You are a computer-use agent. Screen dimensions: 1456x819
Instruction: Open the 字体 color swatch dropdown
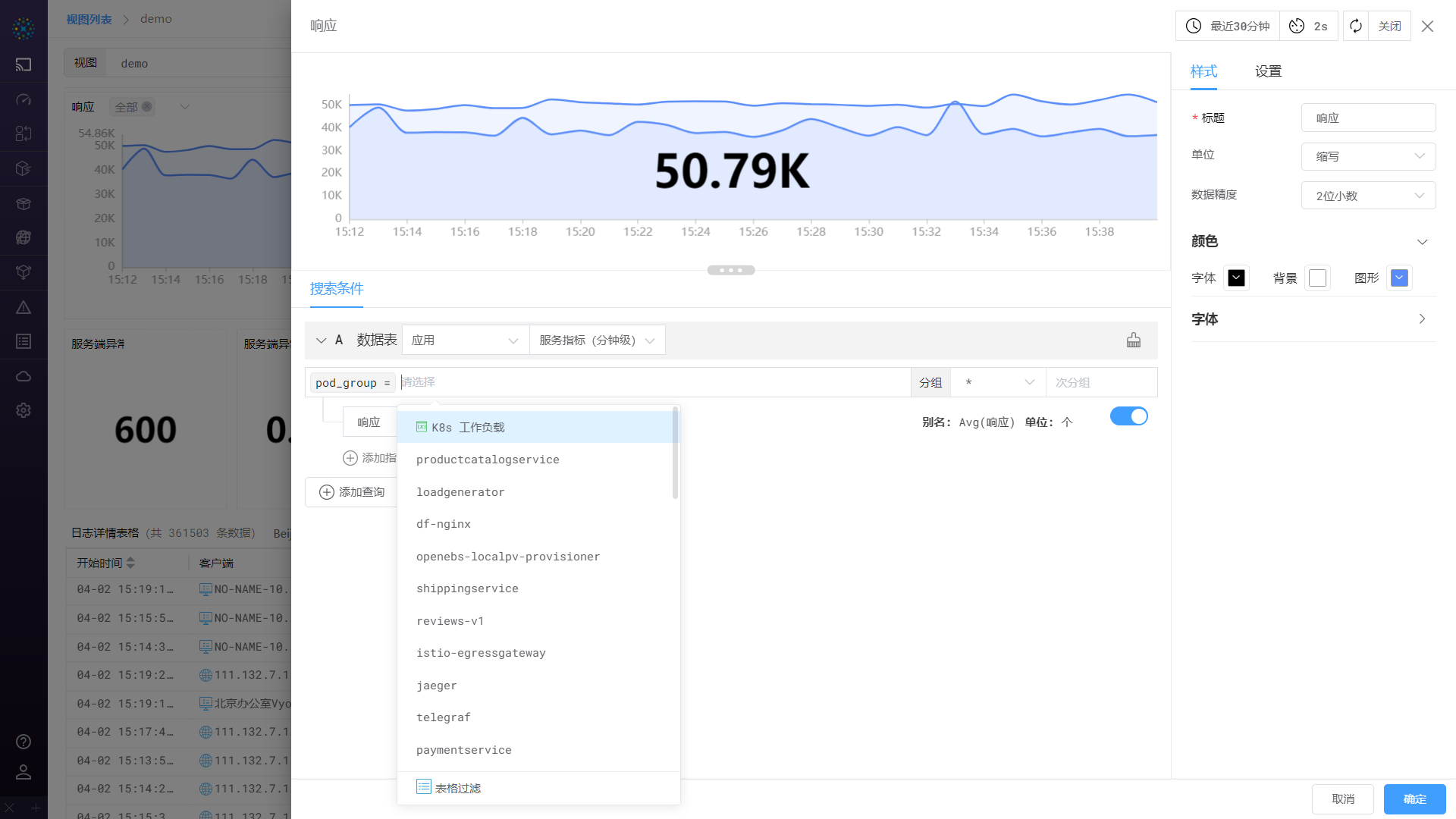pyautogui.click(x=1237, y=278)
